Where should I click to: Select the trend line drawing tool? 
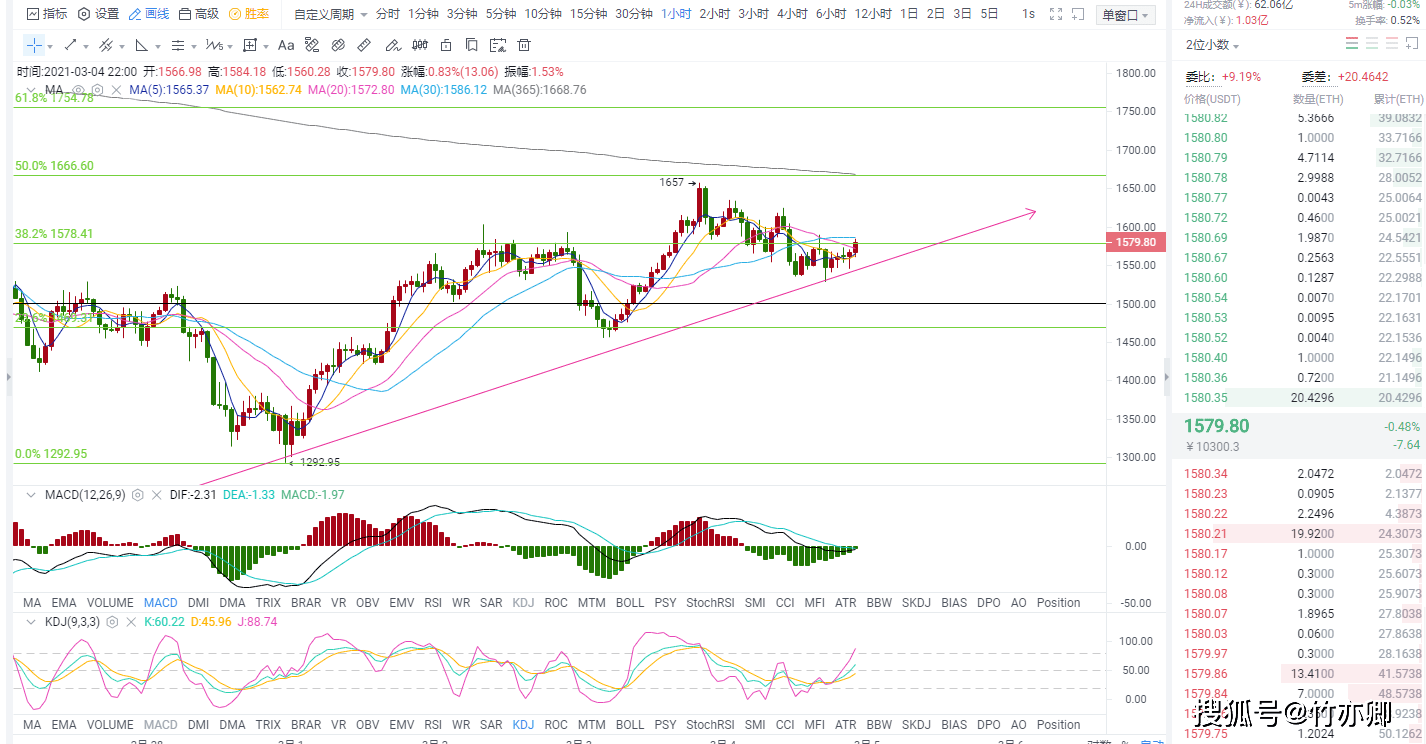point(70,45)
